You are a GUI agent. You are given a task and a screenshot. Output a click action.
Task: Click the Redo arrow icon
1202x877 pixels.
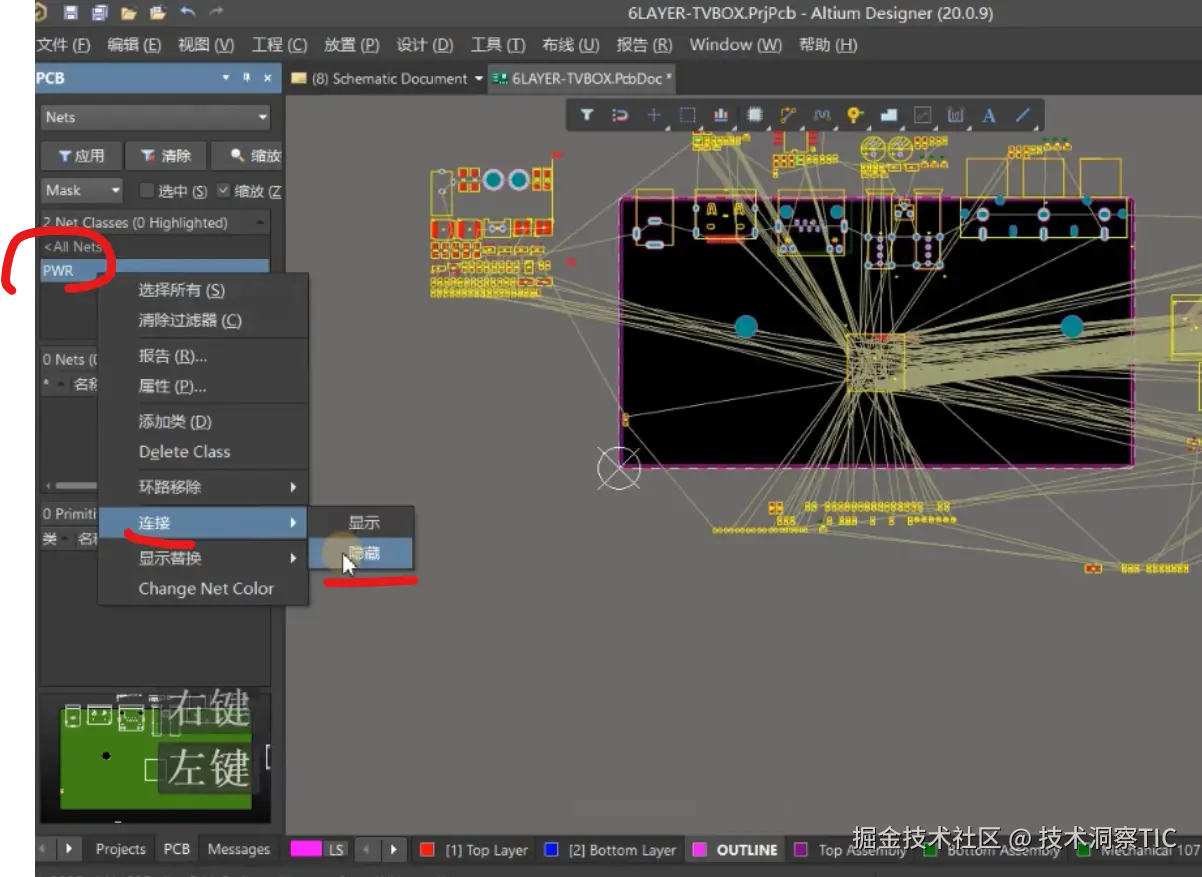tap(217, 13)
